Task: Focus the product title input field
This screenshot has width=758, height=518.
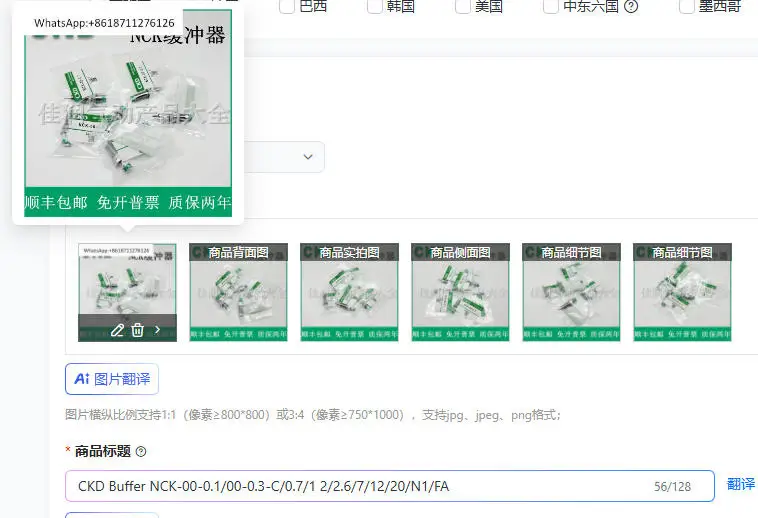Action: [390, 486]
